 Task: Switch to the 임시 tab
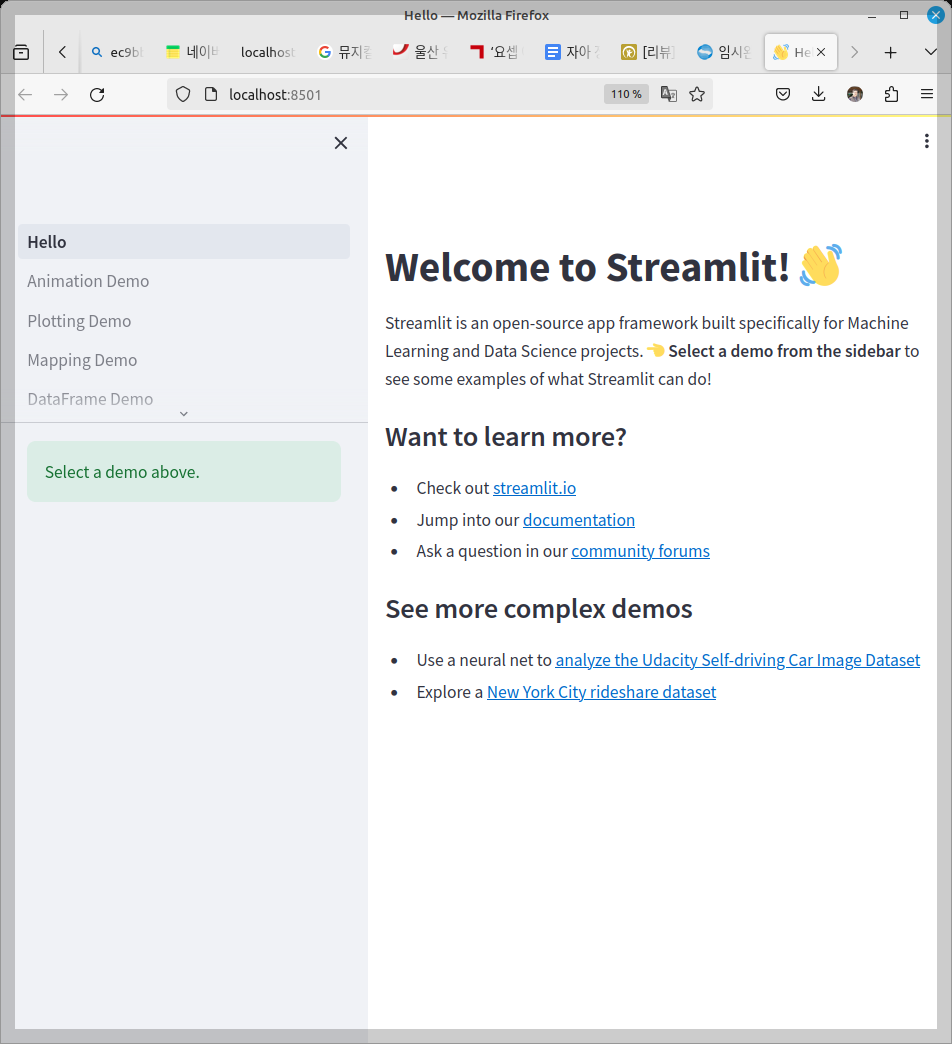coord(724,52)
